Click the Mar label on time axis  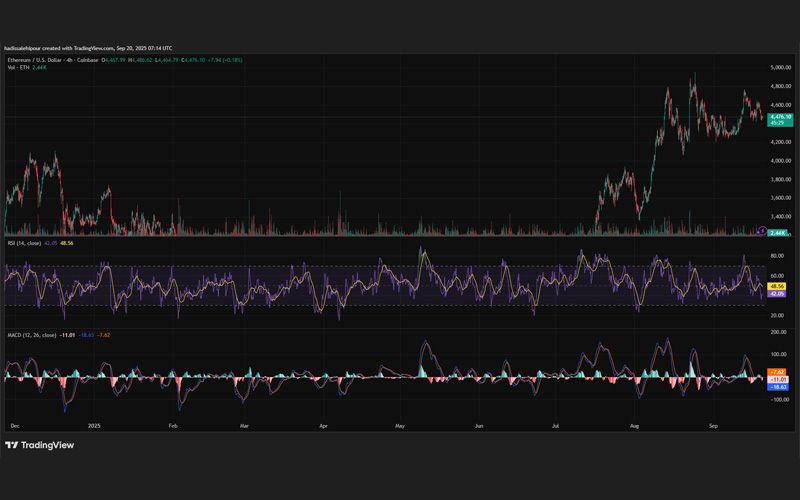(x=244, y=426)
